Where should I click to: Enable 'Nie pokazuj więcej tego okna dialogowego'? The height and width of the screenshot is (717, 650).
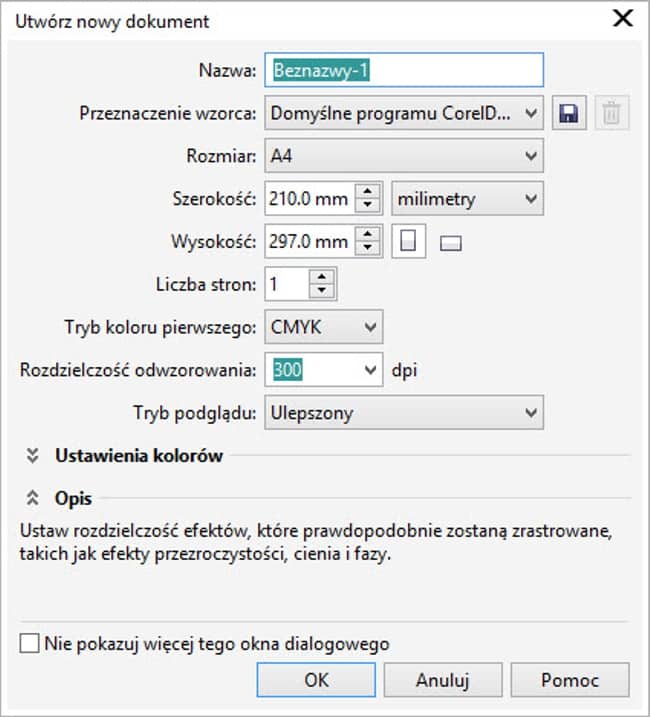[x=30, y=644]
